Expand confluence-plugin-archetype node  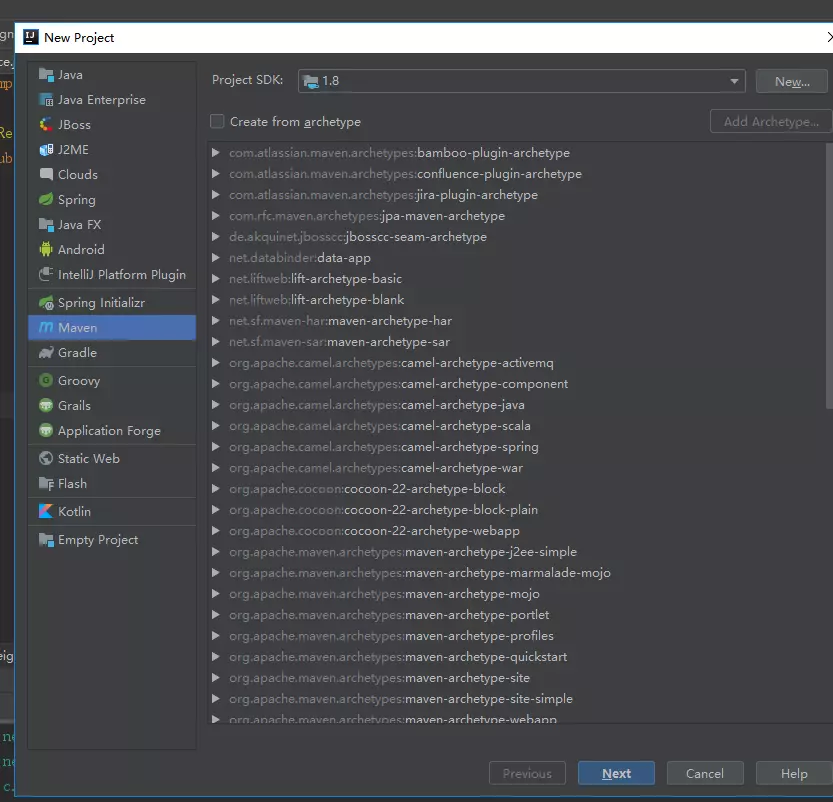216,174
